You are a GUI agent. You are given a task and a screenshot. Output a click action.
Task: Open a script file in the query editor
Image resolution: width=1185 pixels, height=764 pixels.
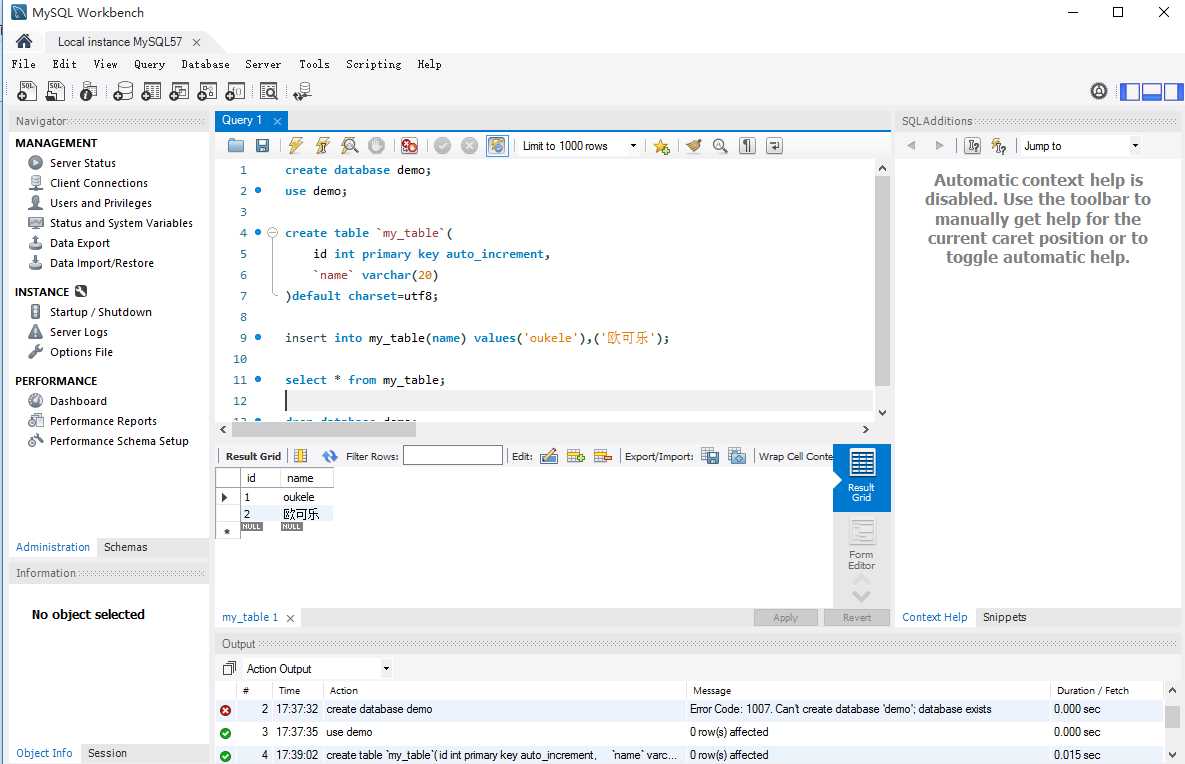click(x=236, y=146)
